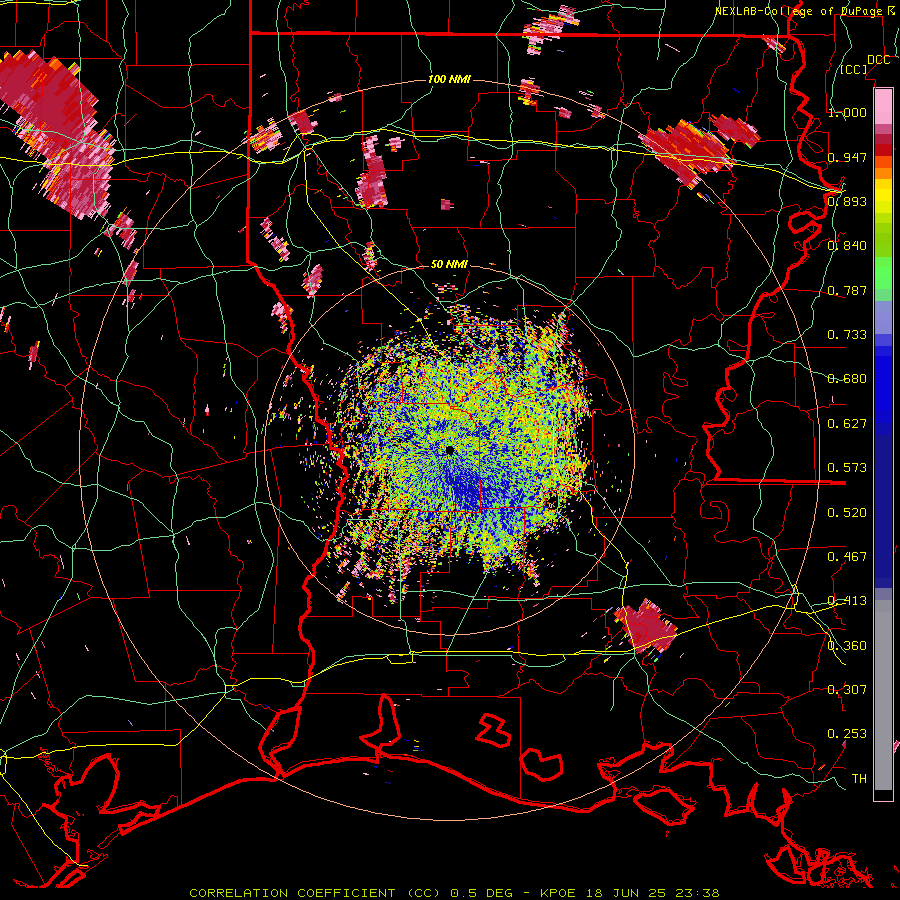This screenshot has width=900, height=900.
Task: Click the 0.520 scale value
Action: [x=847, y=513]
